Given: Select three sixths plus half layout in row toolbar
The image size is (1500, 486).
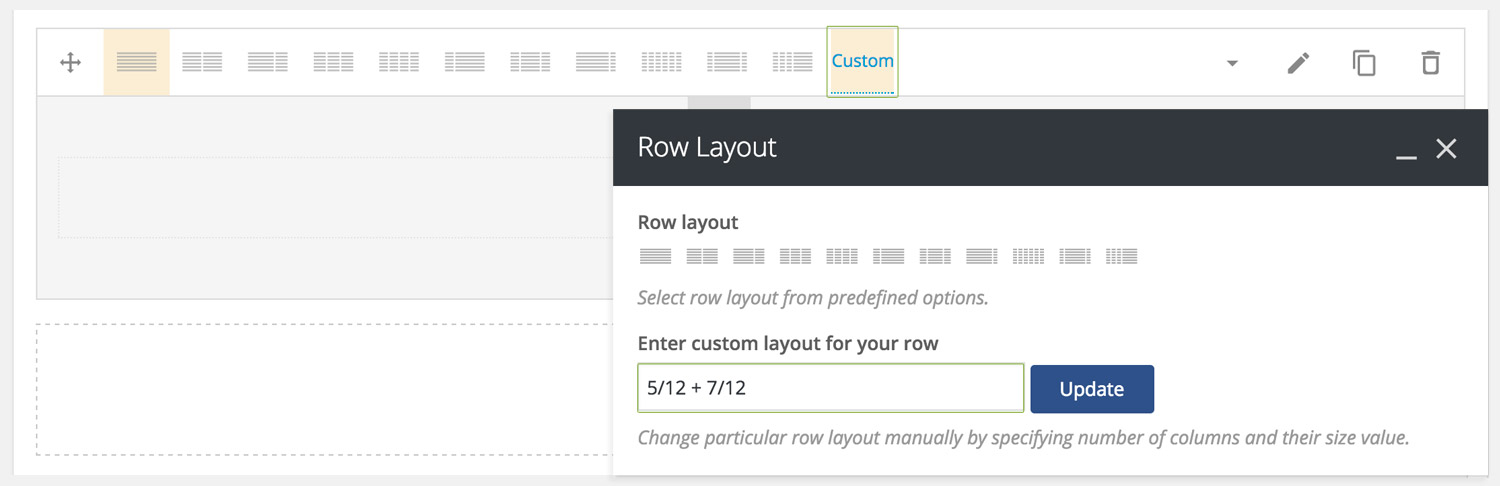Looking at the screenshot, I should 793,62.
